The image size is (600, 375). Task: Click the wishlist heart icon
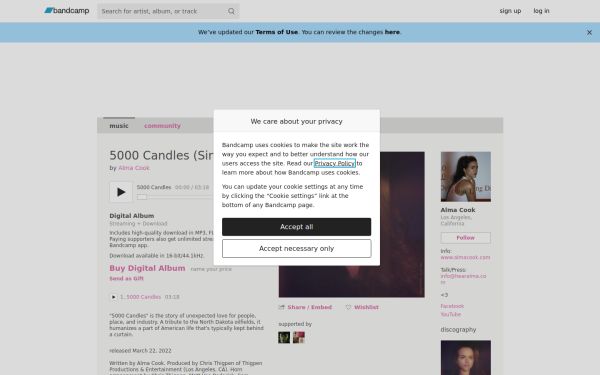pyautogui.click(x=348, y=307)
